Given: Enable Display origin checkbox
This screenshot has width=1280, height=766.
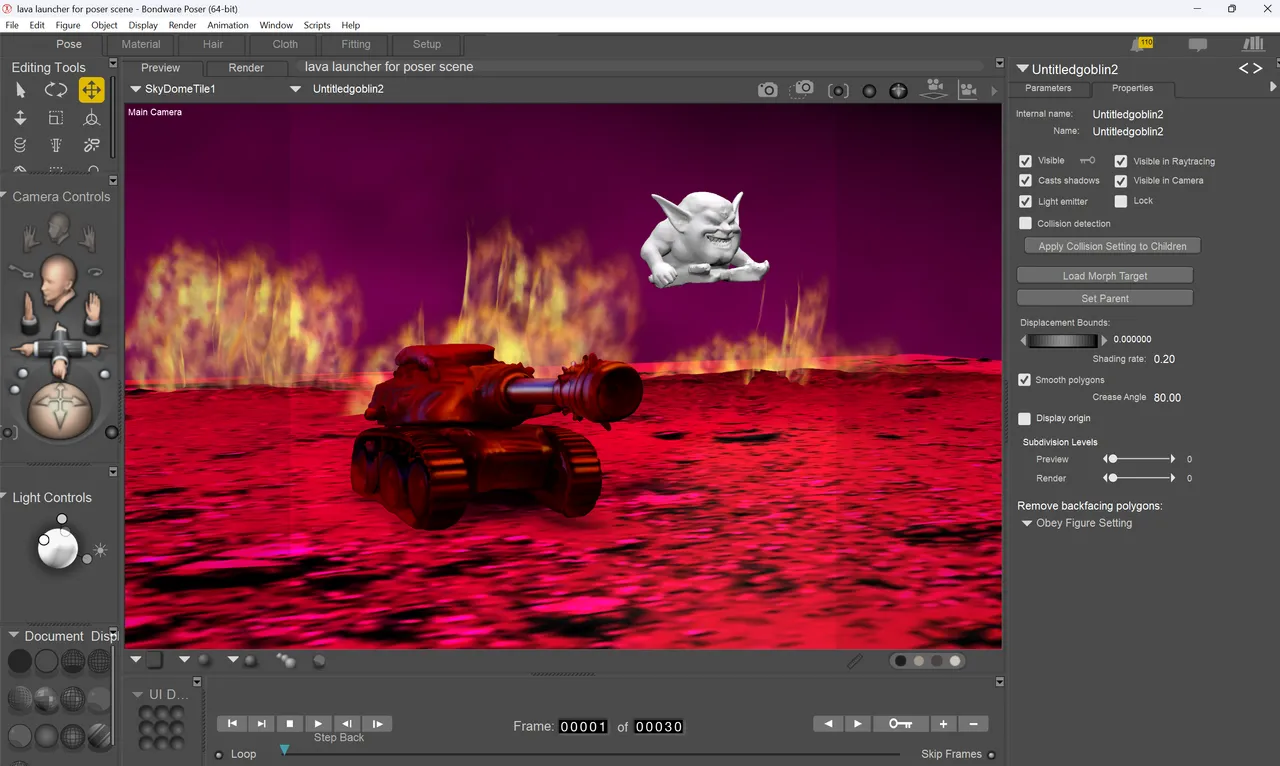Looking at the screenshot, I should [1025, 418].
